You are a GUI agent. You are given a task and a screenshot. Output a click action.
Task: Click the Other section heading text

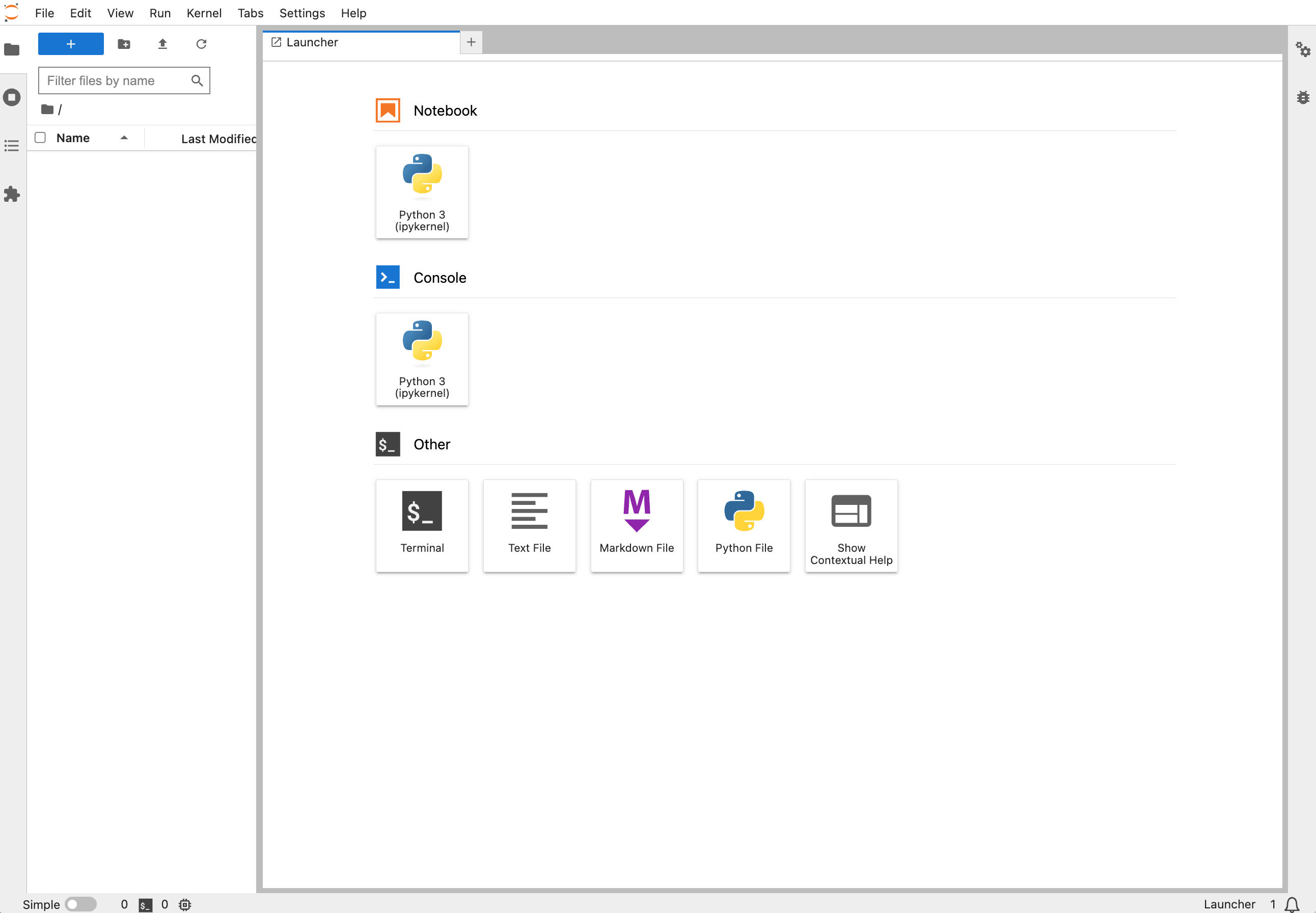[431, 444]
